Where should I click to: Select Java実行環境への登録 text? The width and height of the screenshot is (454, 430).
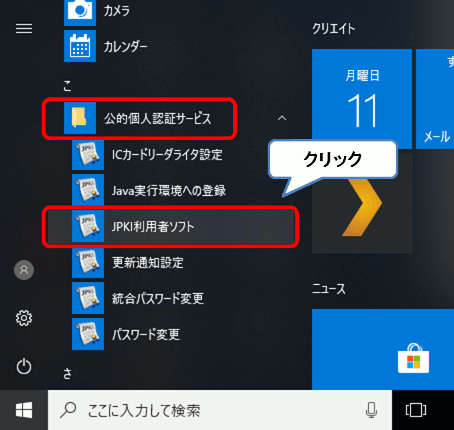169,190
